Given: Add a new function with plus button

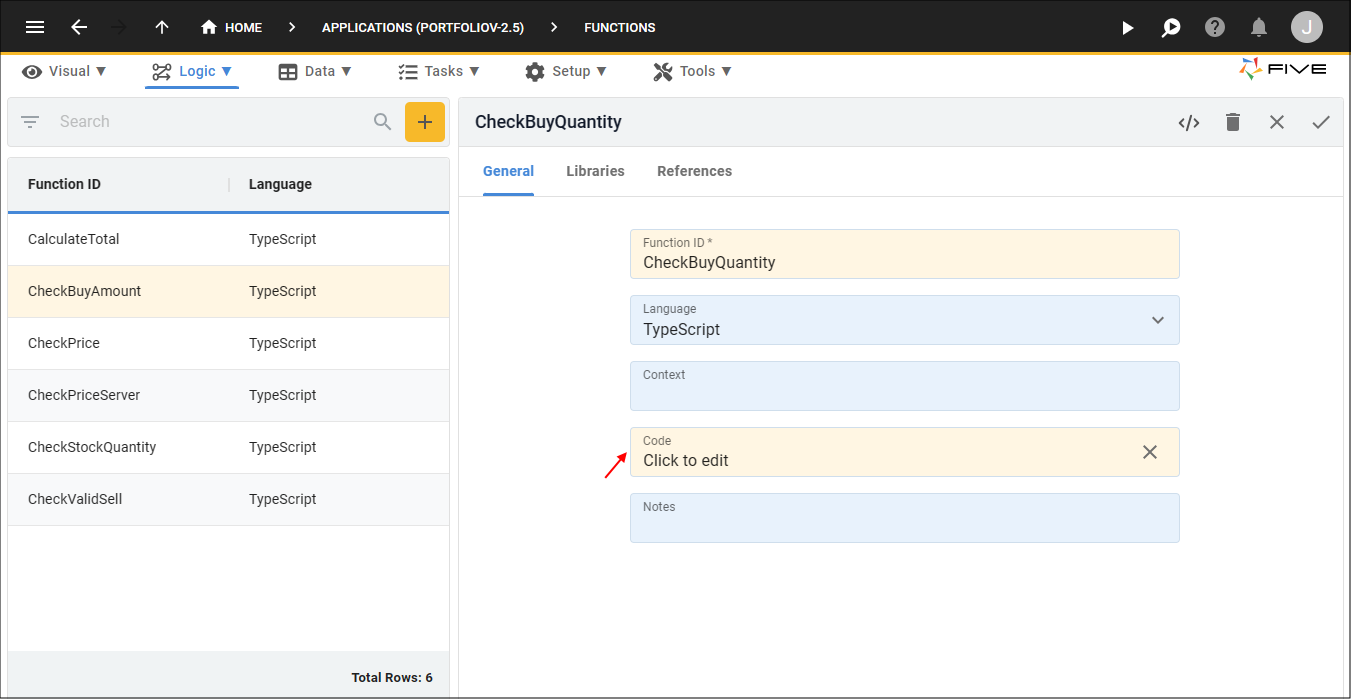Looking at the screenshot, I should click(x=425, y=122).
